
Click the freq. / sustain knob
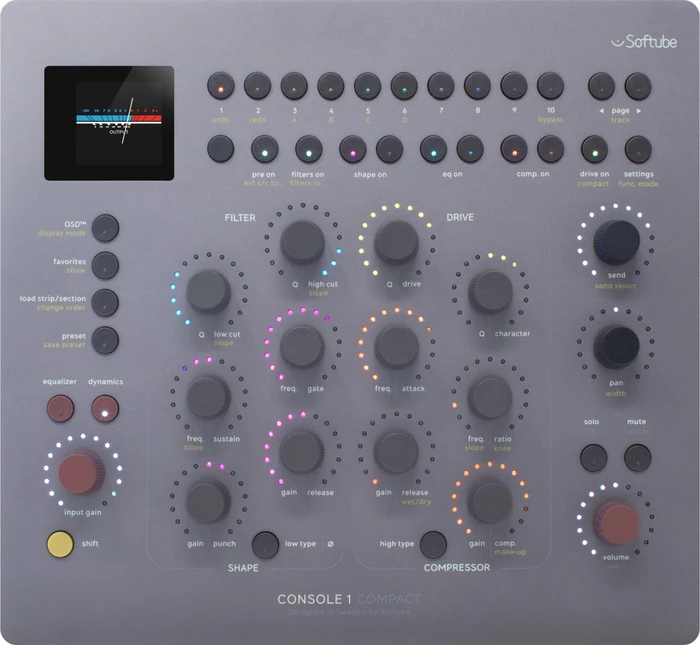tap(208, 397)
